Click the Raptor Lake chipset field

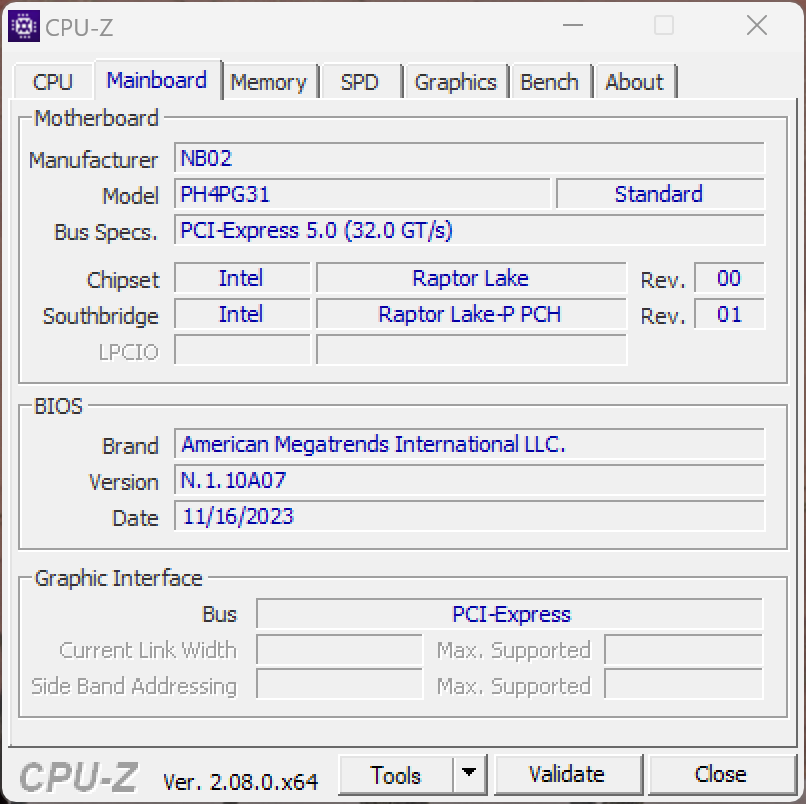coord(471,278)
